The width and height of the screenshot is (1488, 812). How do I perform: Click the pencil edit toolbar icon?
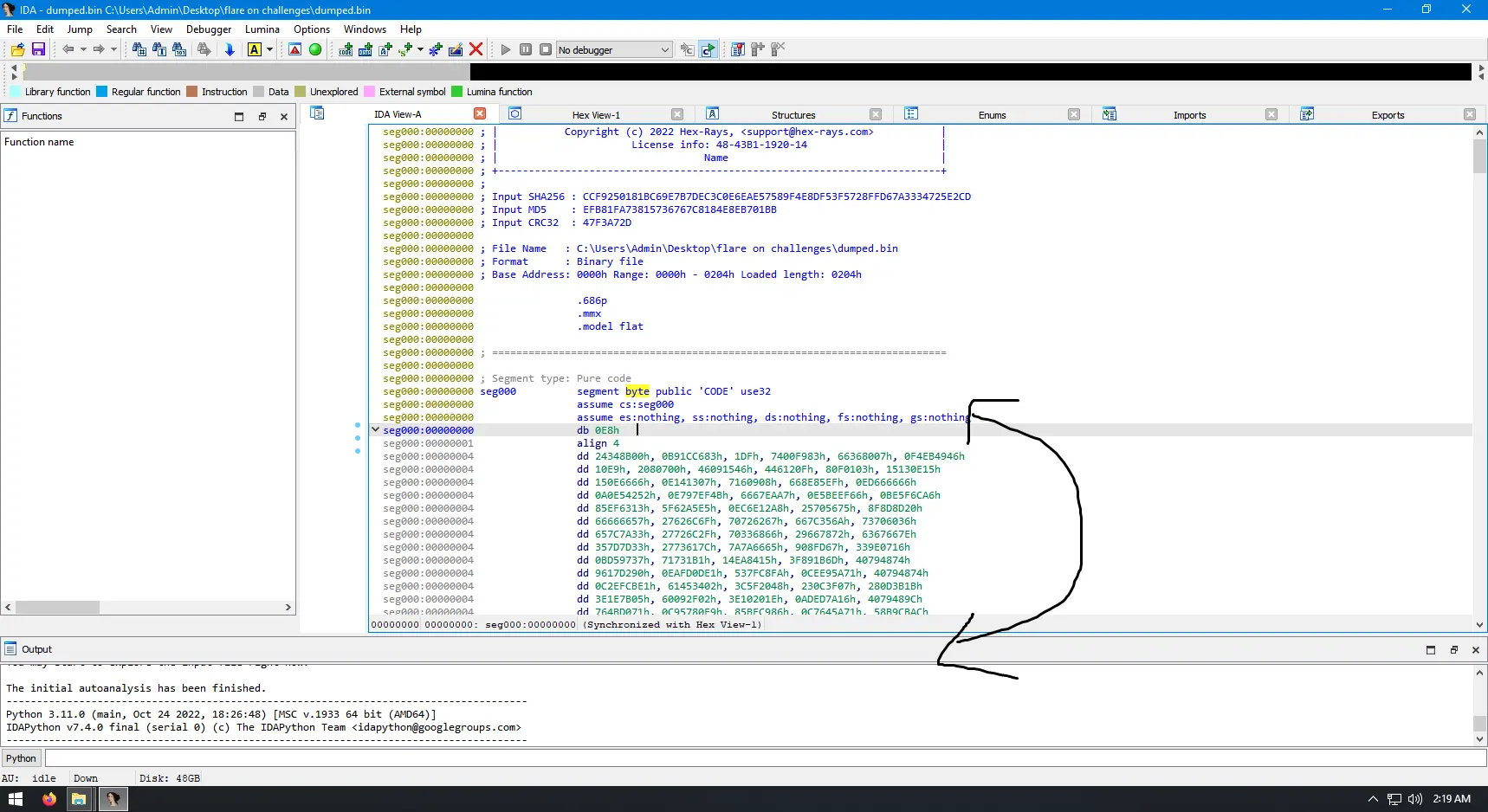click(x=456, y=49)
